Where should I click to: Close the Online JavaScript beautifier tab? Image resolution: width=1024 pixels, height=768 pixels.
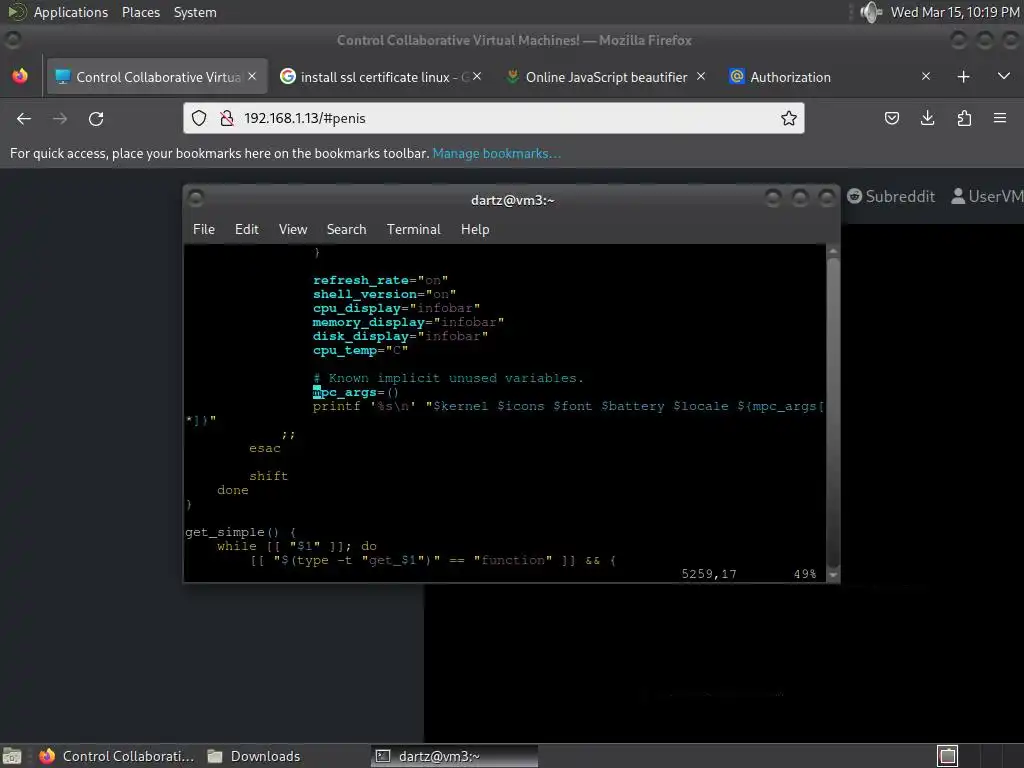pos(701,76)
